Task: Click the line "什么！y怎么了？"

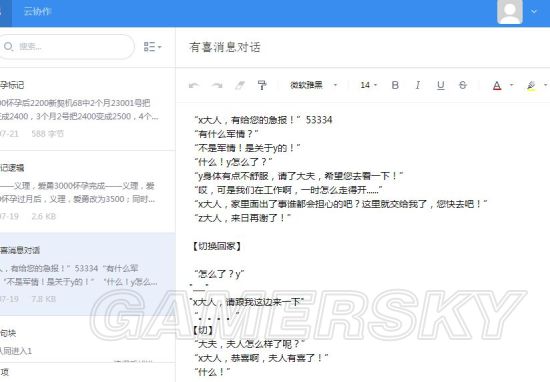Action: [x=233, y=162]
